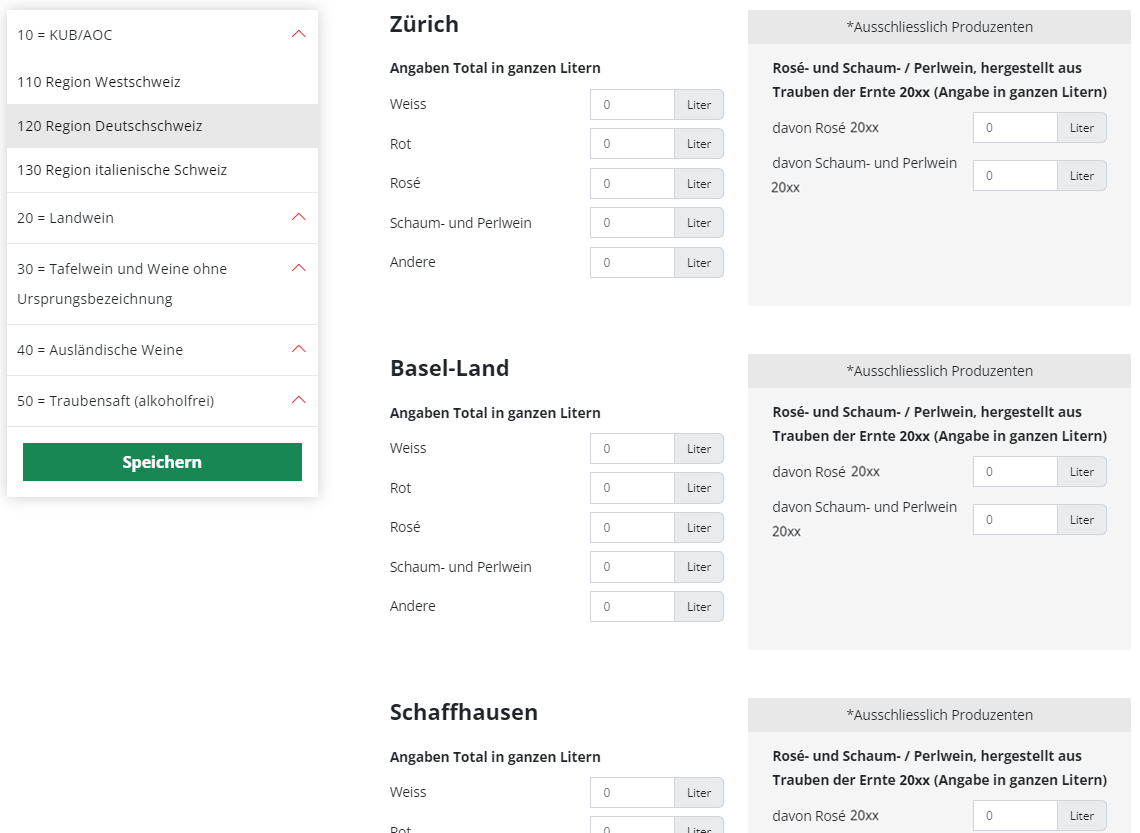Viewport: 1140px width, 833px height.
Task: Expand the 20 = Landwein section
Action: (298, 217)
